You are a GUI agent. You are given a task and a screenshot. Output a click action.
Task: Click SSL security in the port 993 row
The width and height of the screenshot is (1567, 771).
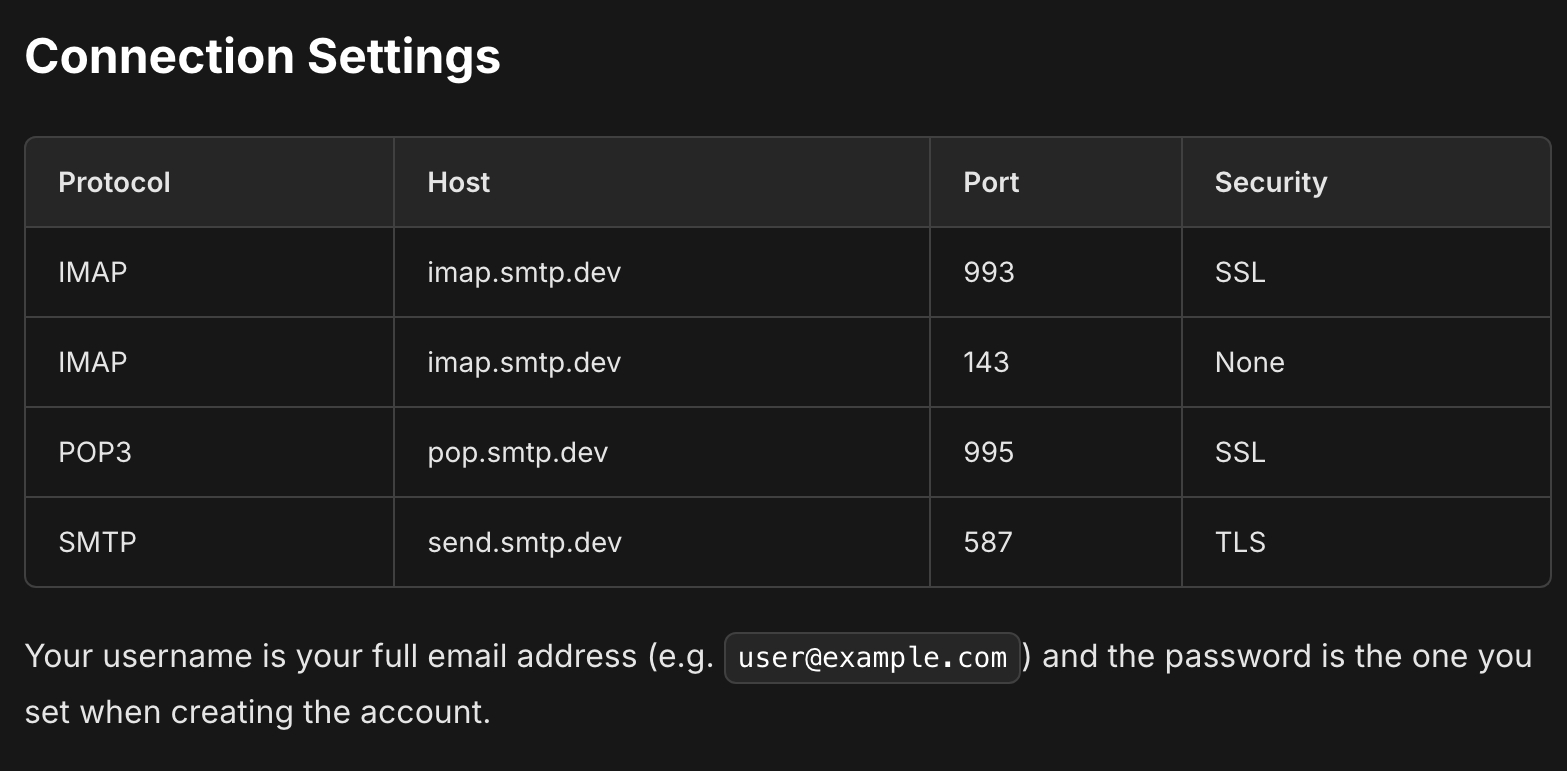(1240, 272)
